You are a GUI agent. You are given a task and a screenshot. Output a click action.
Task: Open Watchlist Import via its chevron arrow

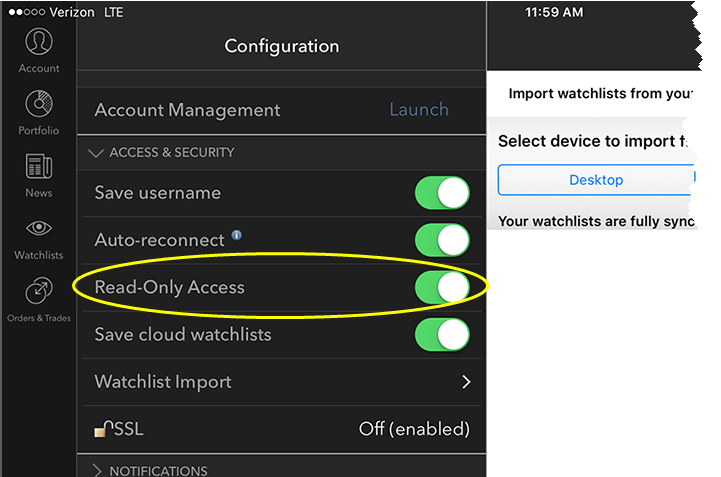click(466, 382)
